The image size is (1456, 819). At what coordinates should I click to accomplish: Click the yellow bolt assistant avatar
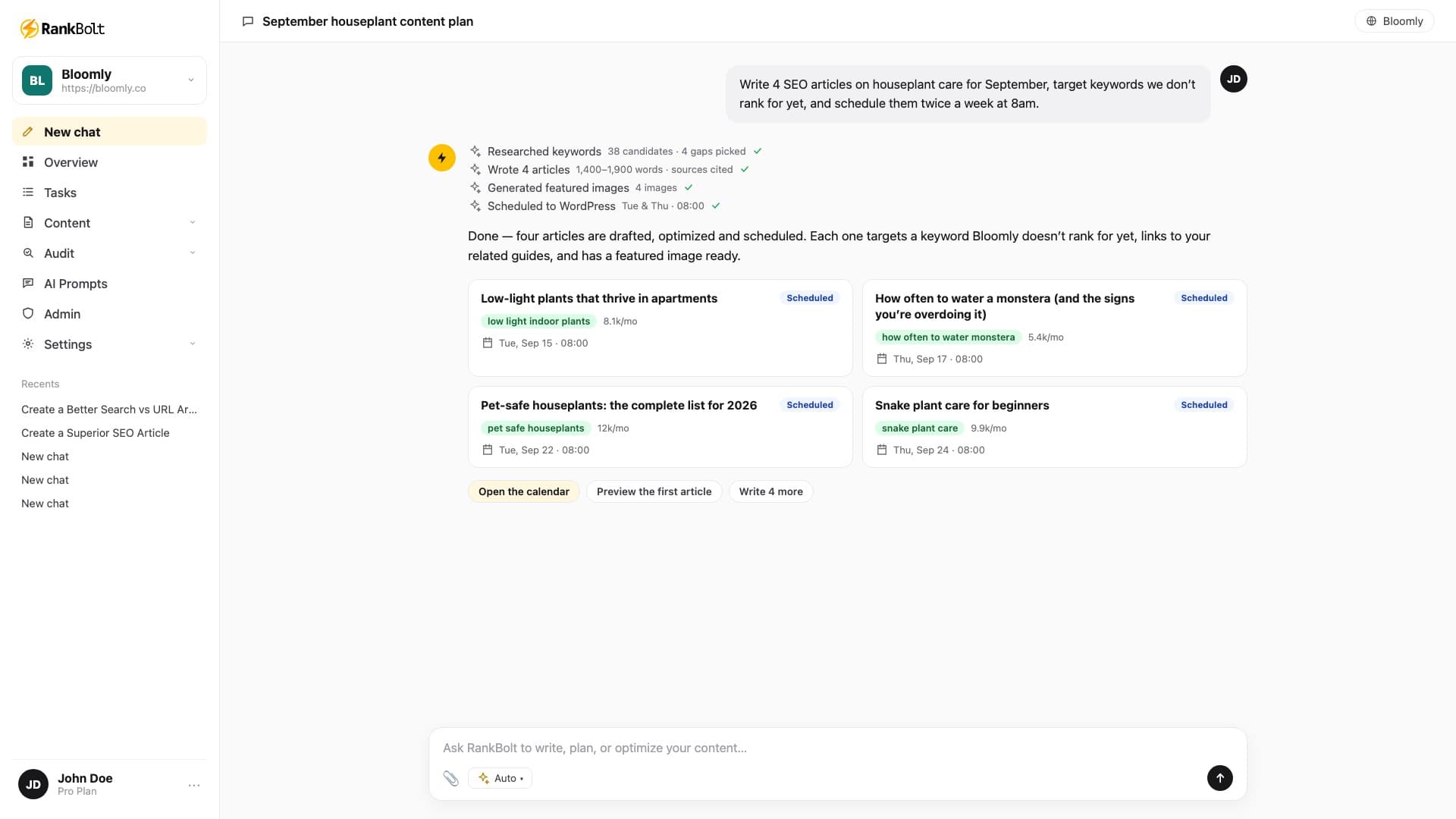click(x=442, y=158)
